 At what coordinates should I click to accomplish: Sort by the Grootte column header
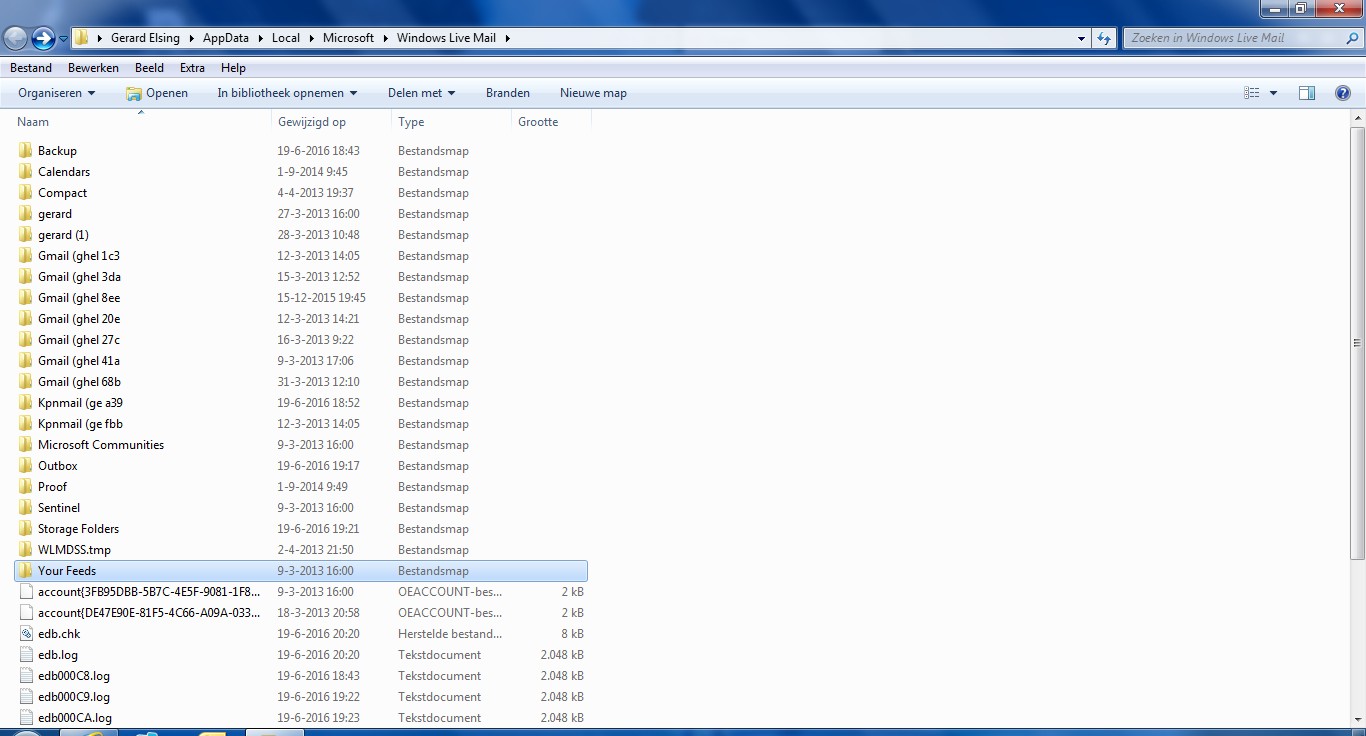(x=551, y=121)
